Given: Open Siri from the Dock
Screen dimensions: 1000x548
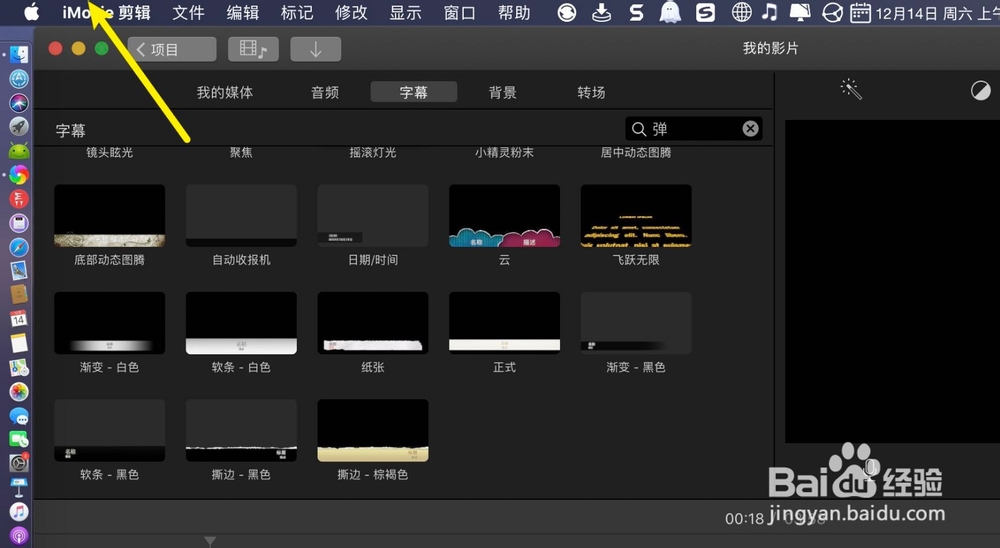Looking at the screenshot, I should [18, 102].
